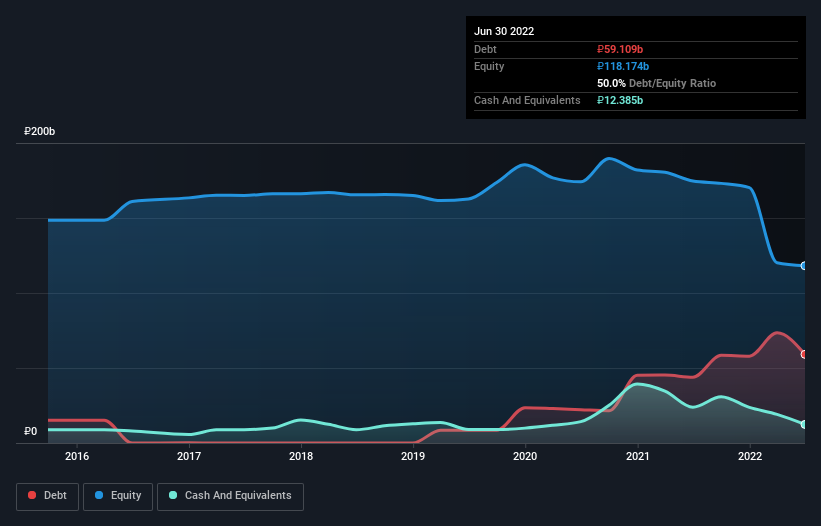Click the teal Cash And Equivalents legend dot
This screenshot has height=526, width=821.
(x=173, y=495)
